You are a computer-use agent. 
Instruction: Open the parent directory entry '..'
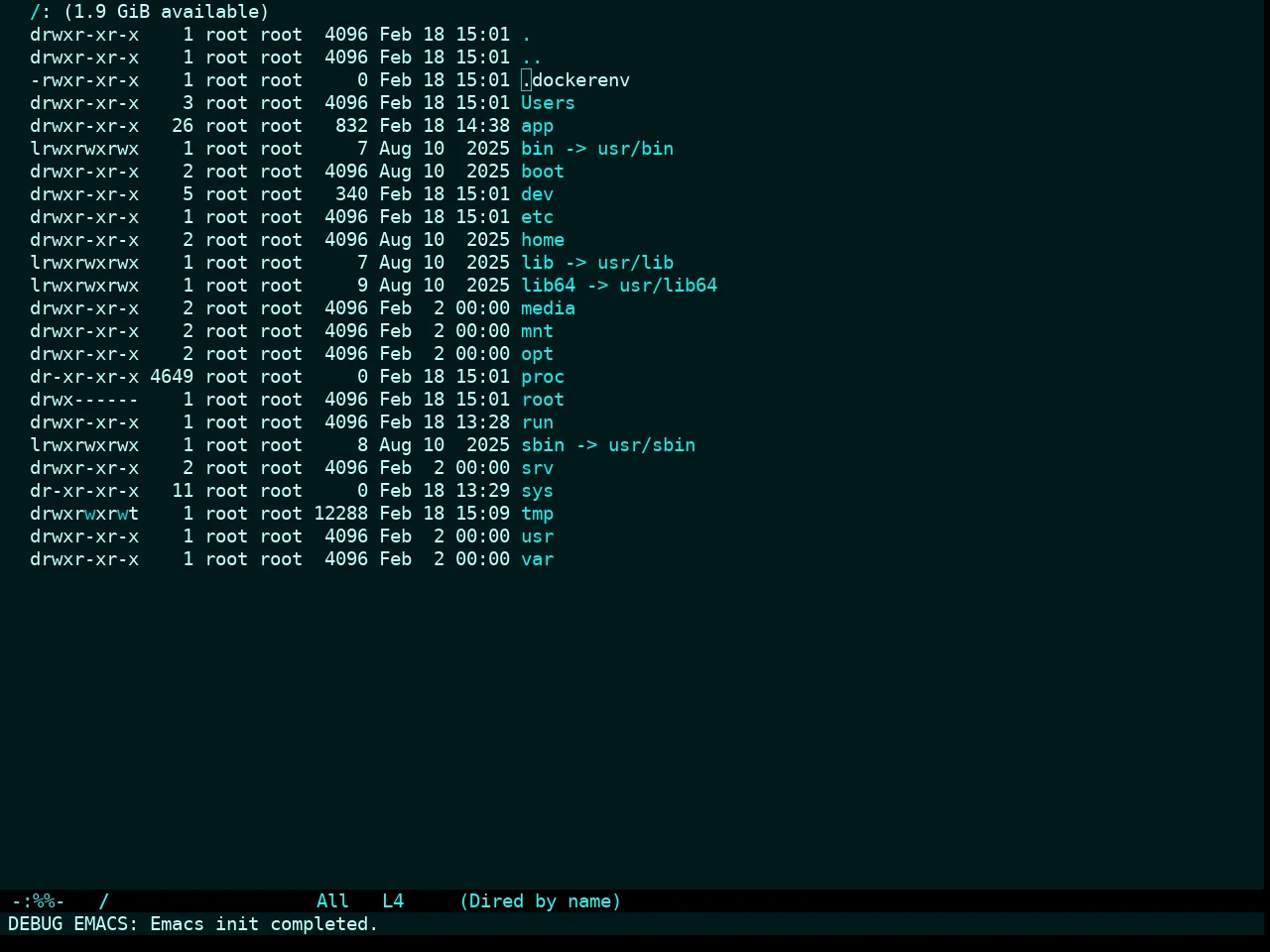532,58
